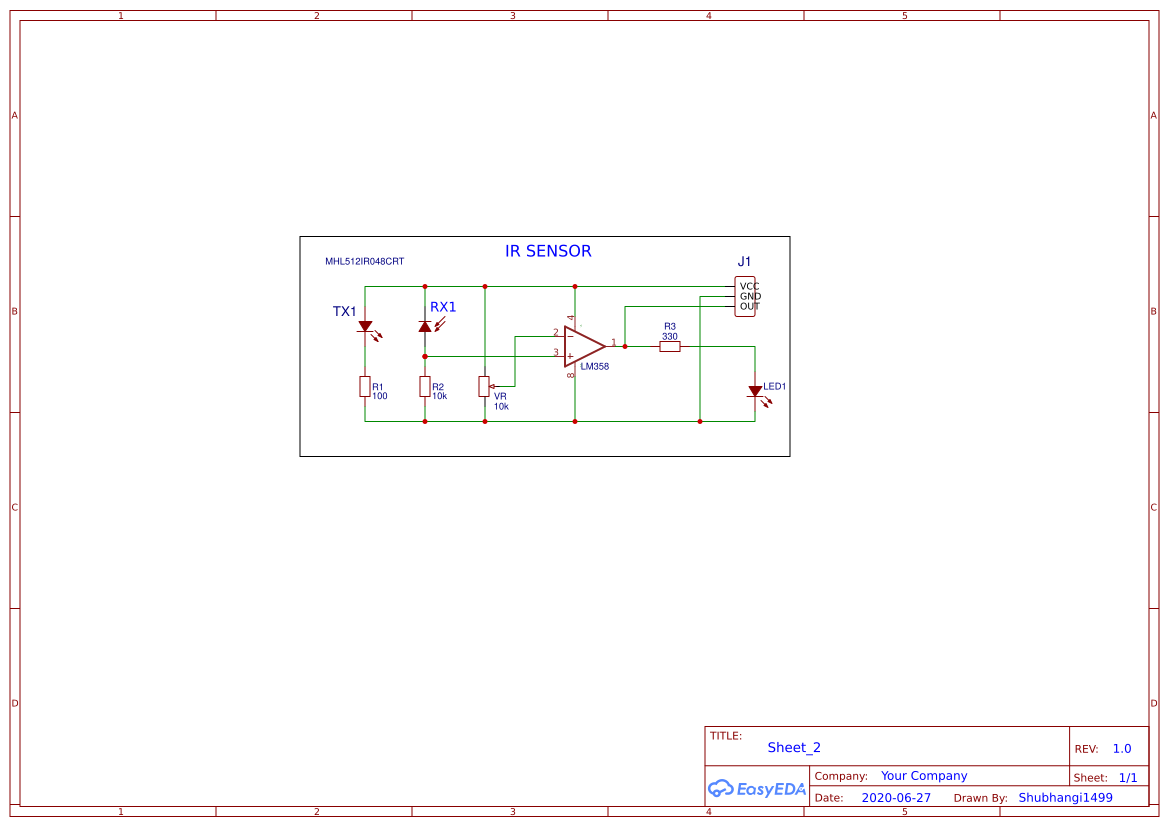Select the LED1 diode symbol
The width and height of the screenshot is (1169, 827).
click(755, 390)
